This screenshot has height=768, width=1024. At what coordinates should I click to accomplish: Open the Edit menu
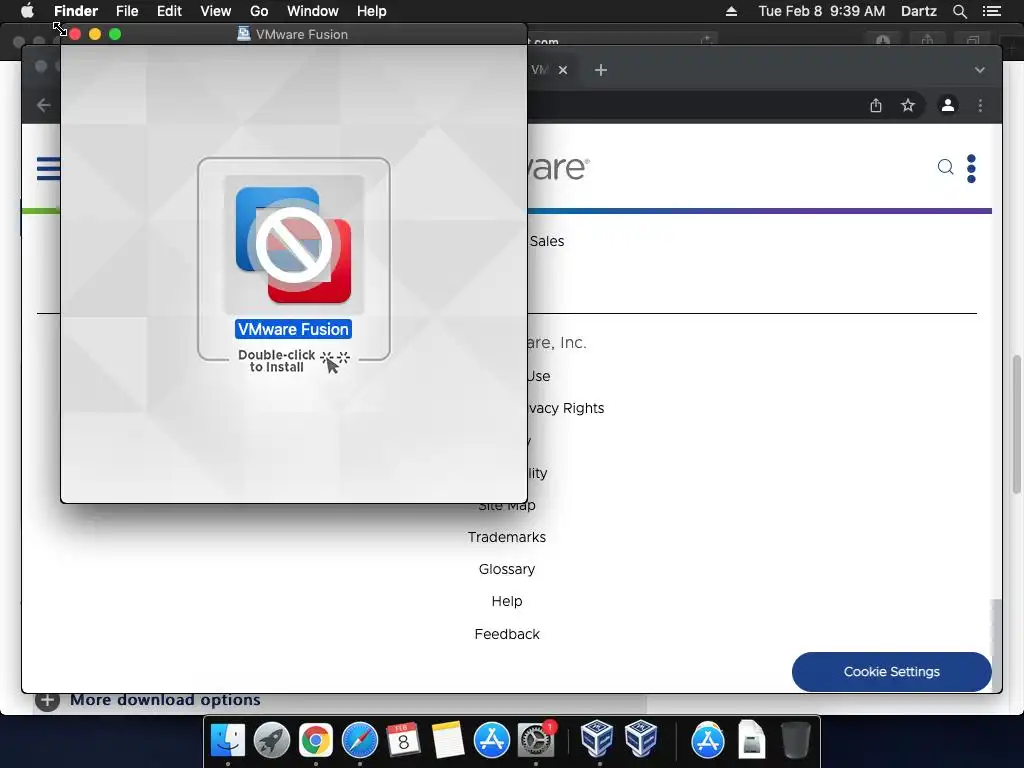click(169, 11)
